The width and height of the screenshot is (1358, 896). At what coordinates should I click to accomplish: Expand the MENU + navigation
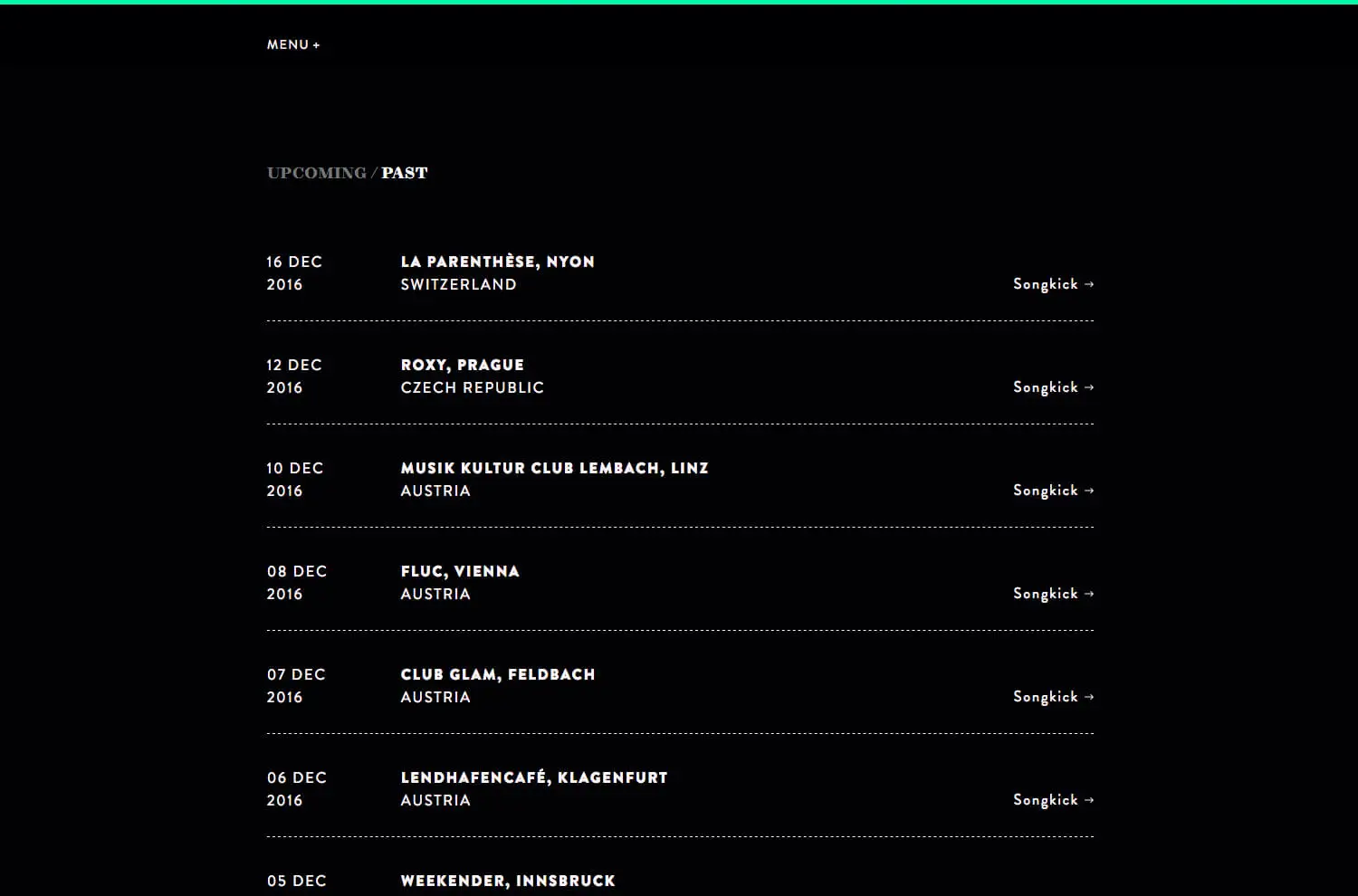[x=293, y=44]
